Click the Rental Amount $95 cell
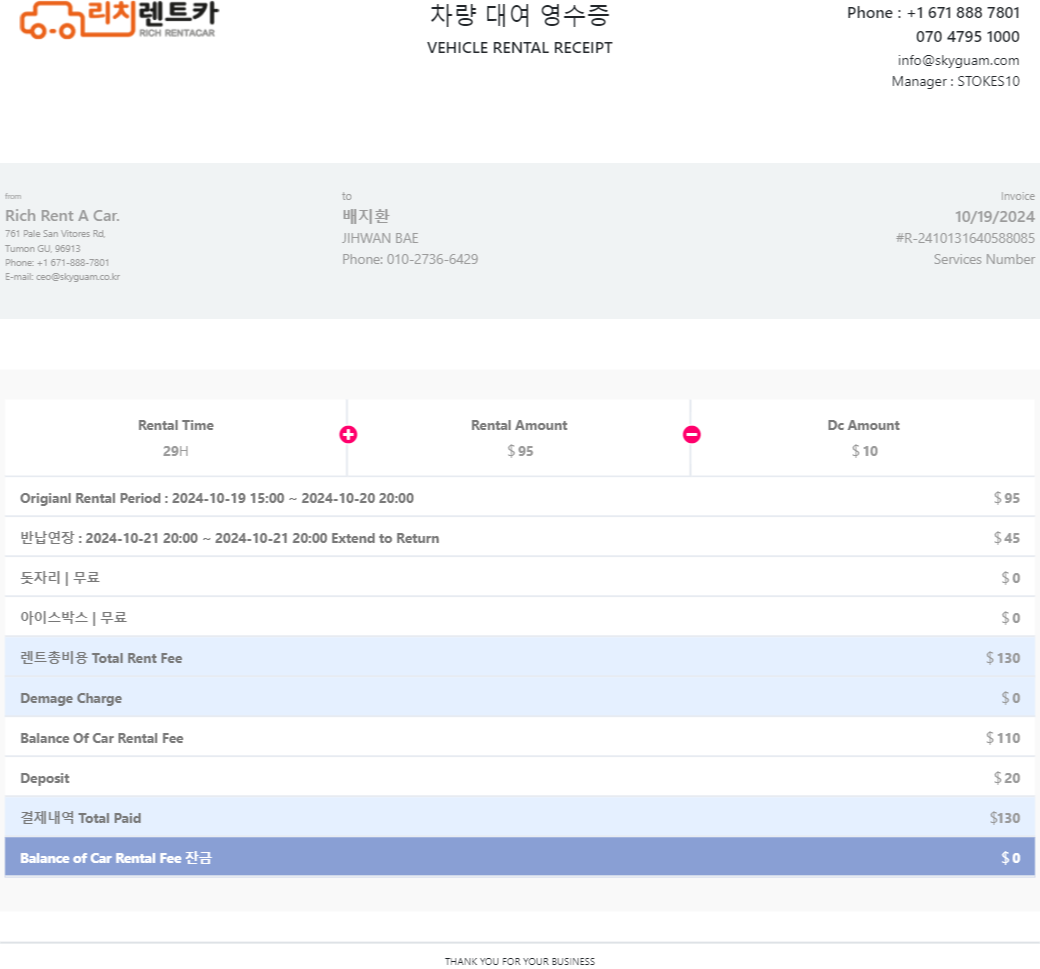The width and height of the screenshot is (1040, 969). pos(519,438)
